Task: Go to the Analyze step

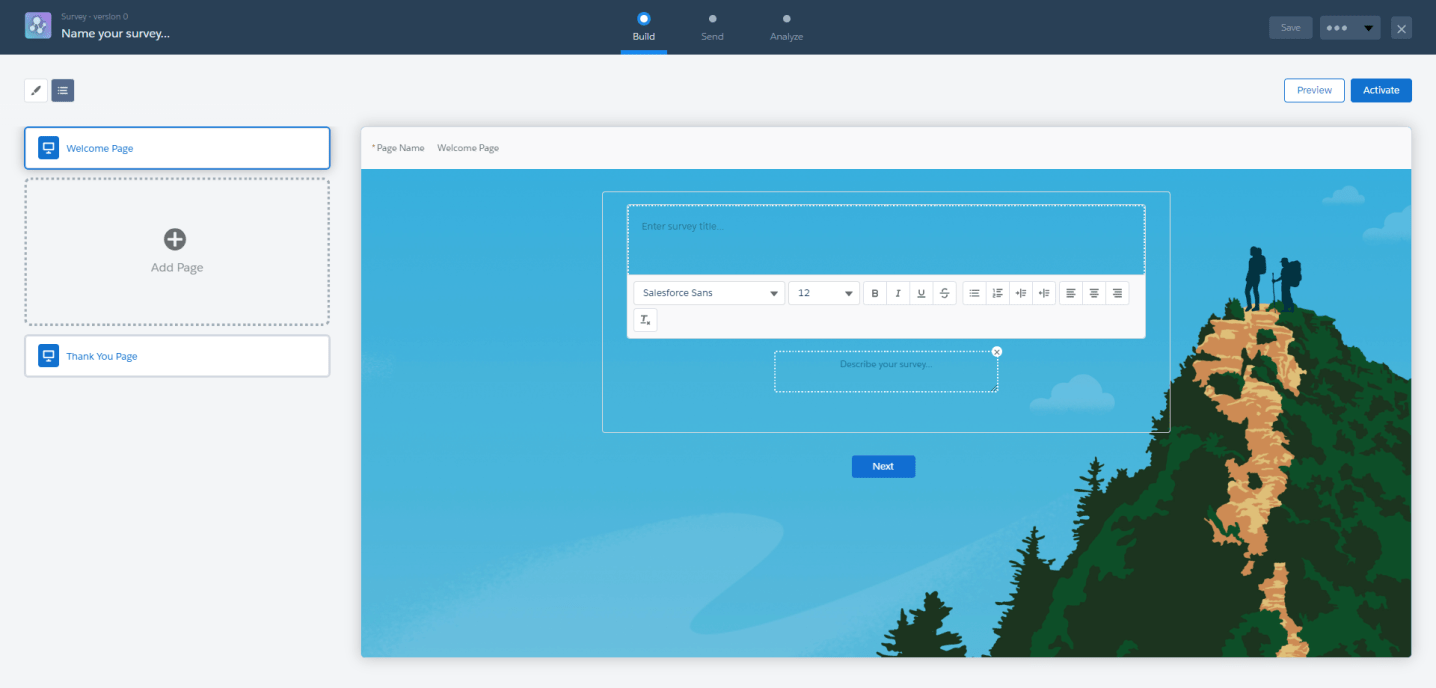Action: [786, 27]
